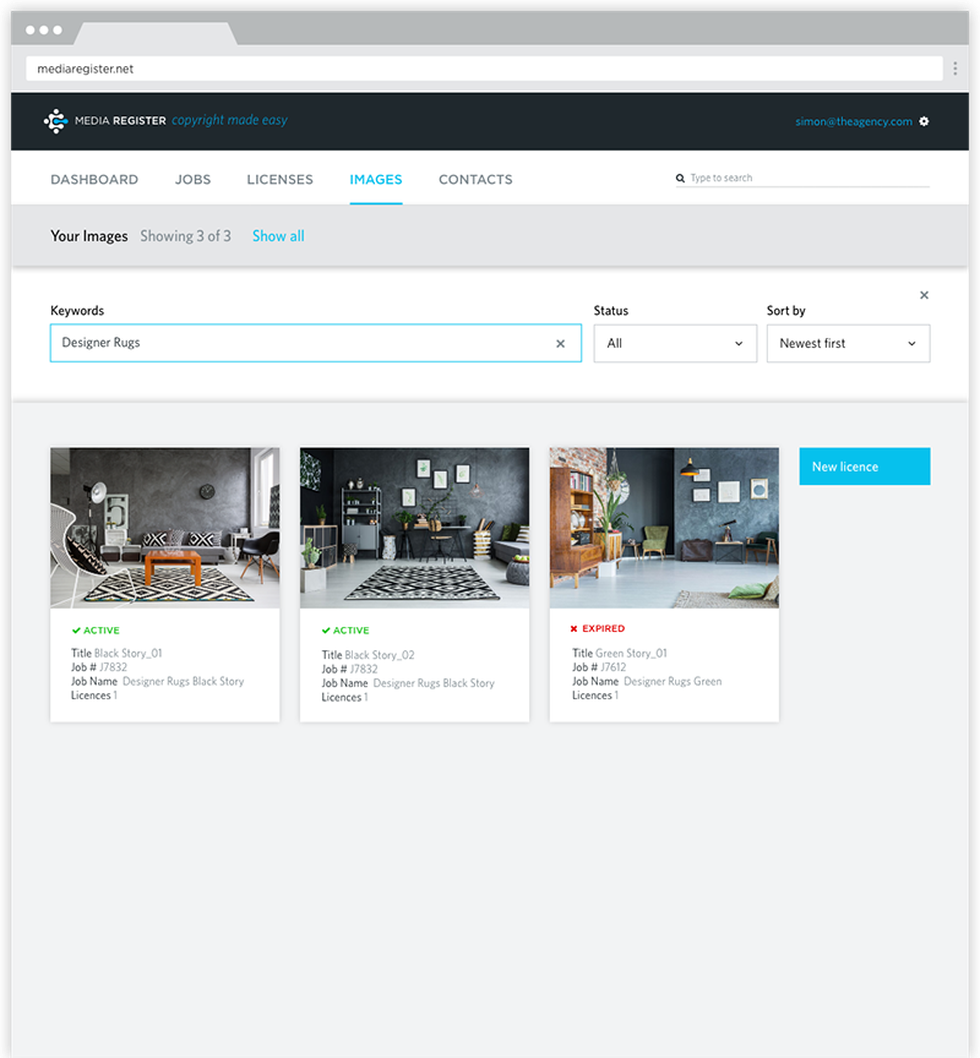Screen dimensions: 980x1058
Task: Clear the Designer Rugs keyword text
Action: pyautogui.click(x=560, y=344)
